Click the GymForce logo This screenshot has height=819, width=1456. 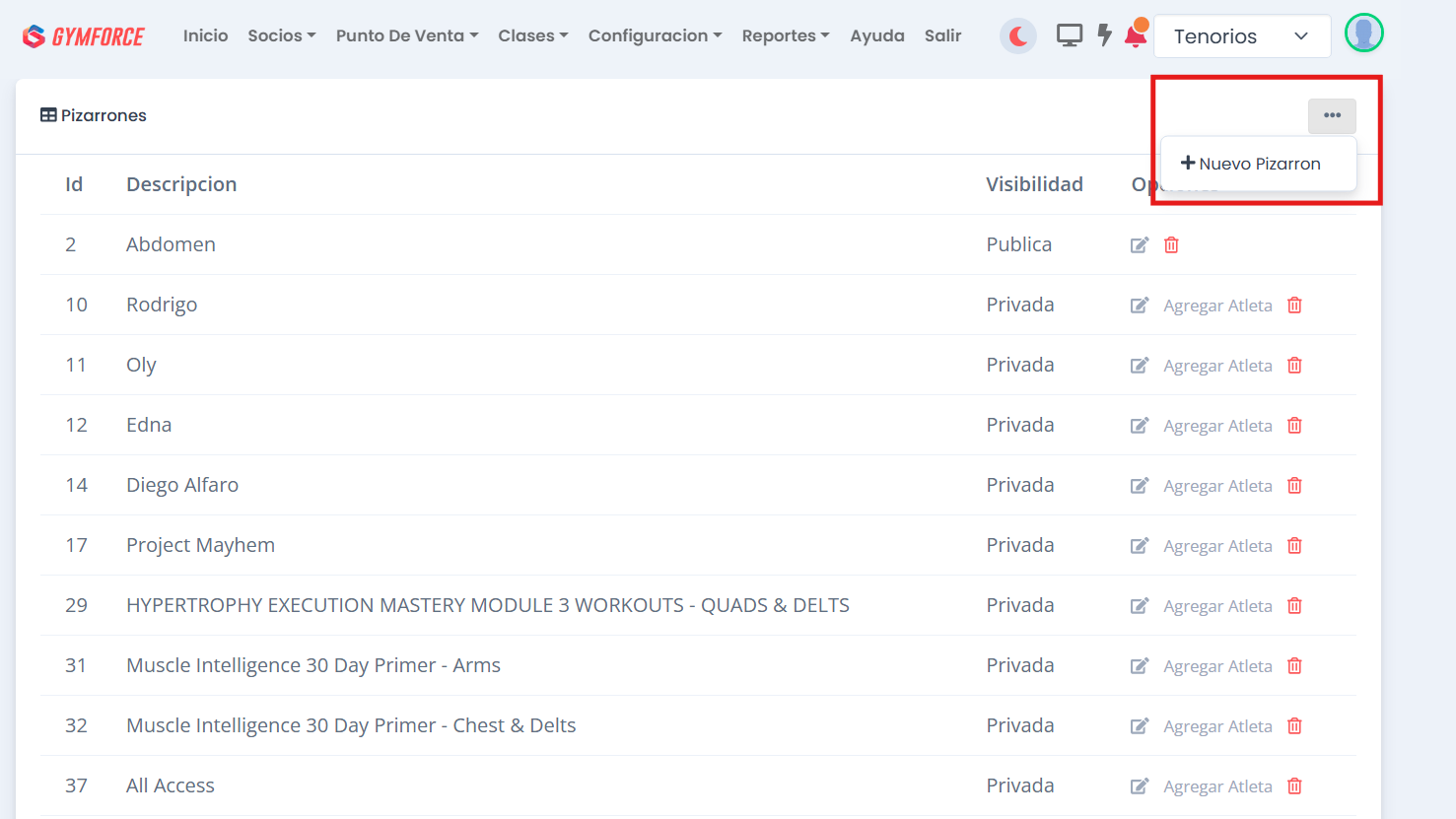click(84, 36)
